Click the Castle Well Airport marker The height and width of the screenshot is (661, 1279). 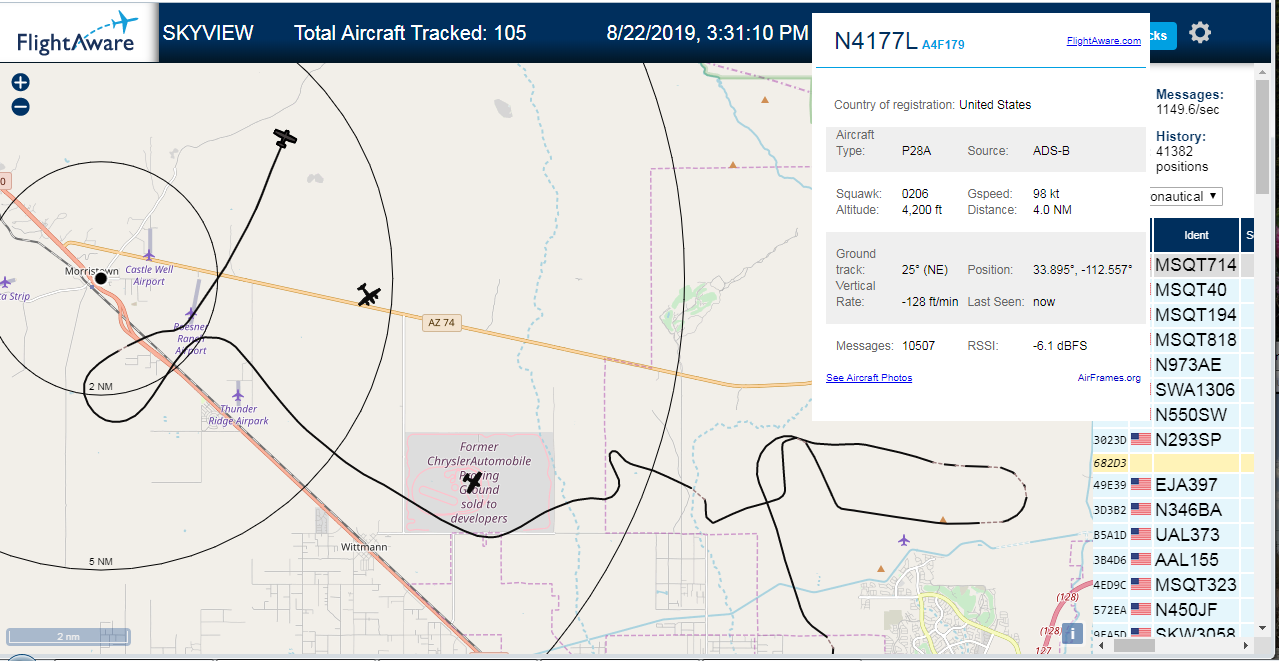click(x=149, y=255)
